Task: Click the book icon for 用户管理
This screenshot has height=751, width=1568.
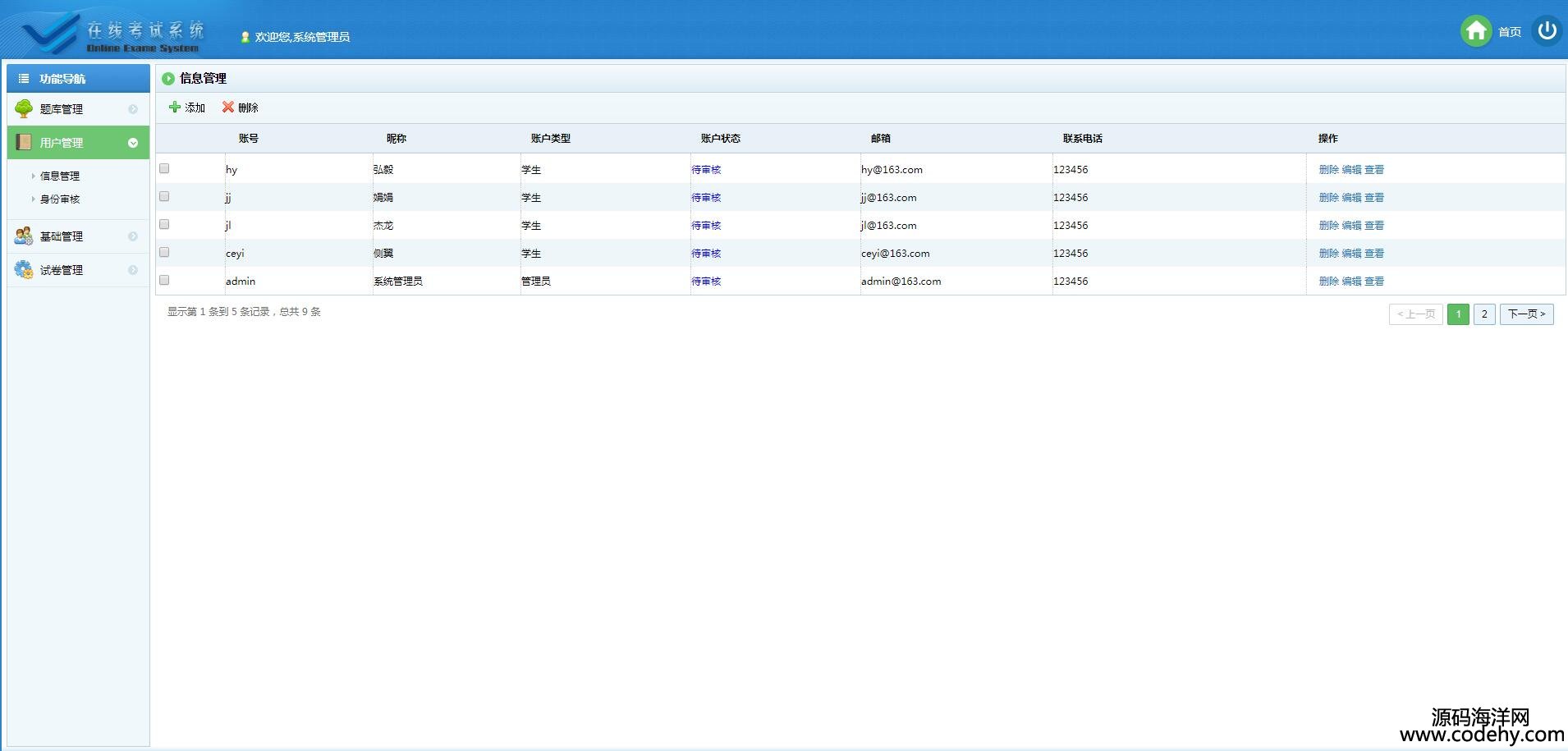Action: [24, 143]
